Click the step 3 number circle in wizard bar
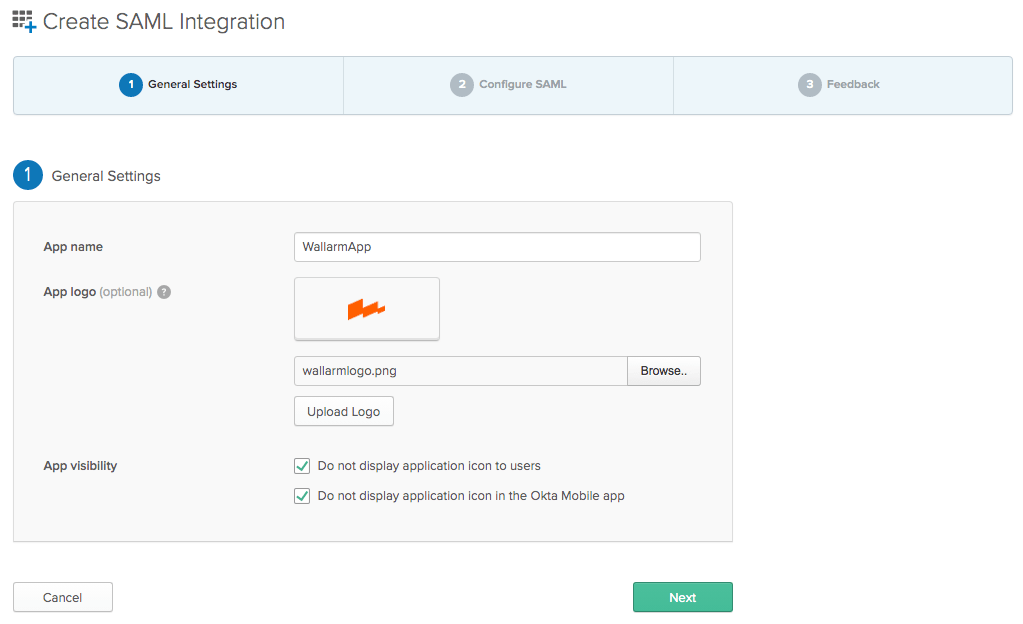Viewport: 1023px width, 624px height. coord(809,85)
